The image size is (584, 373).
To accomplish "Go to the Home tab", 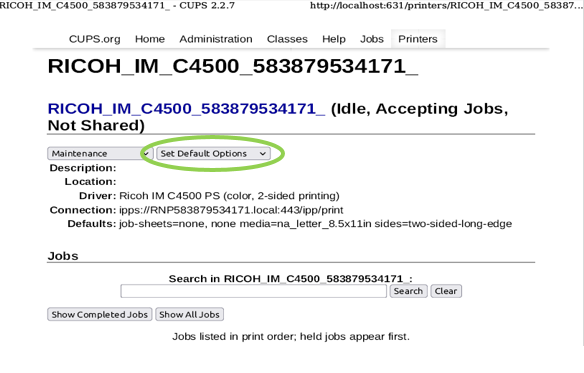I will [150, 39].
